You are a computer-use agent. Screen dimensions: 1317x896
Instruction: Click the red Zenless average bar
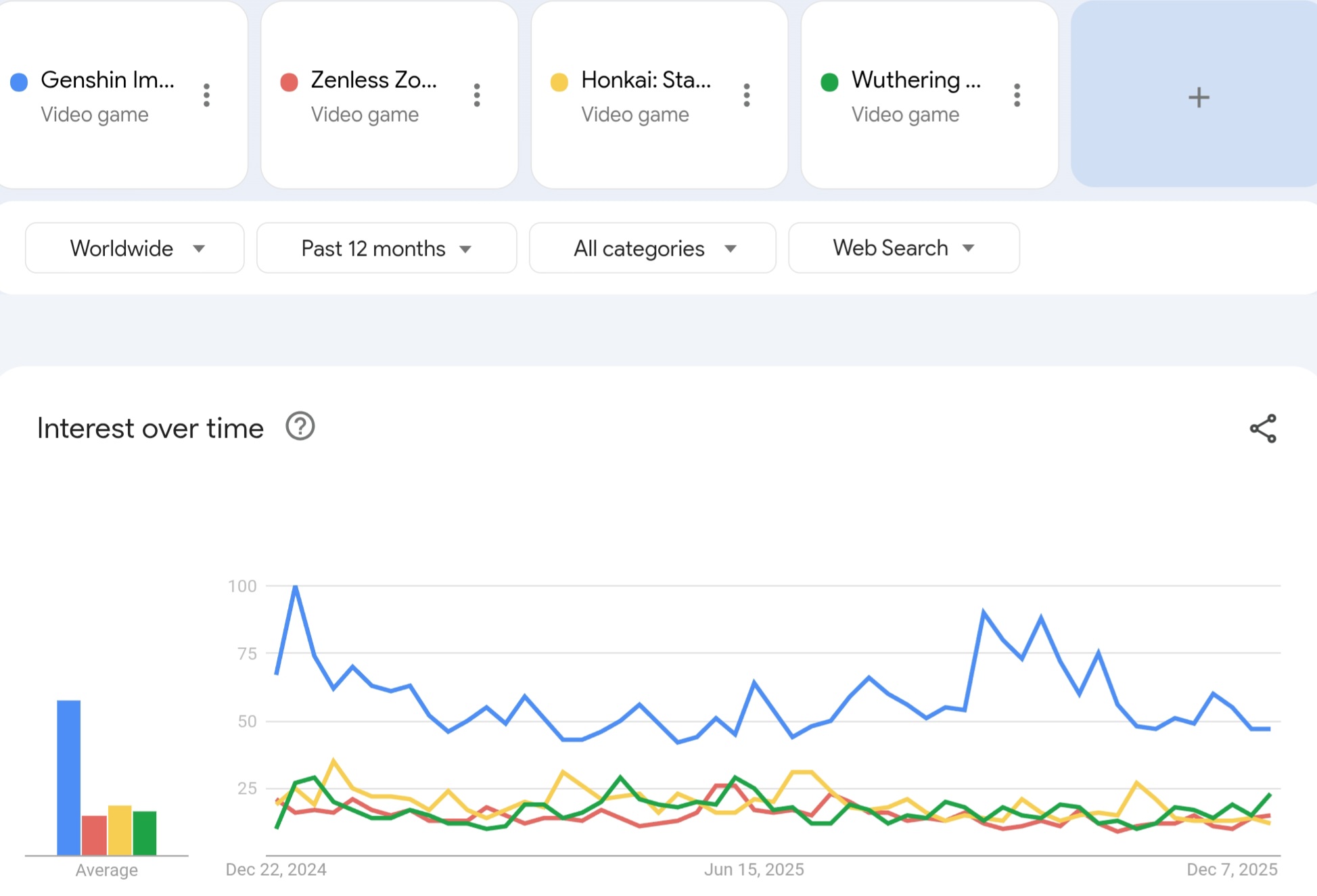tap(94, 836)
